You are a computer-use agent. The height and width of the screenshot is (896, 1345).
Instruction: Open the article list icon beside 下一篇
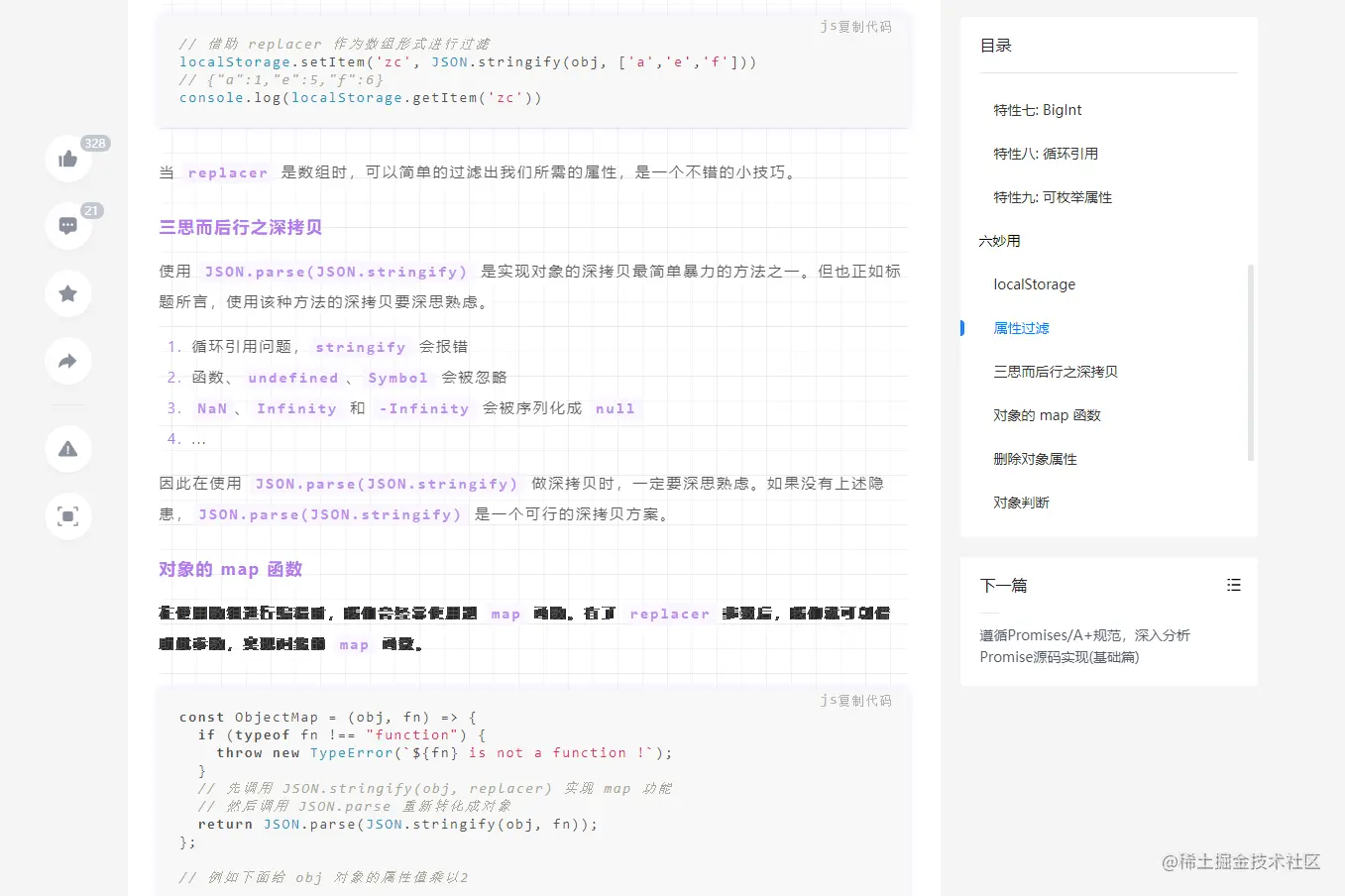tap(1233, 585)
